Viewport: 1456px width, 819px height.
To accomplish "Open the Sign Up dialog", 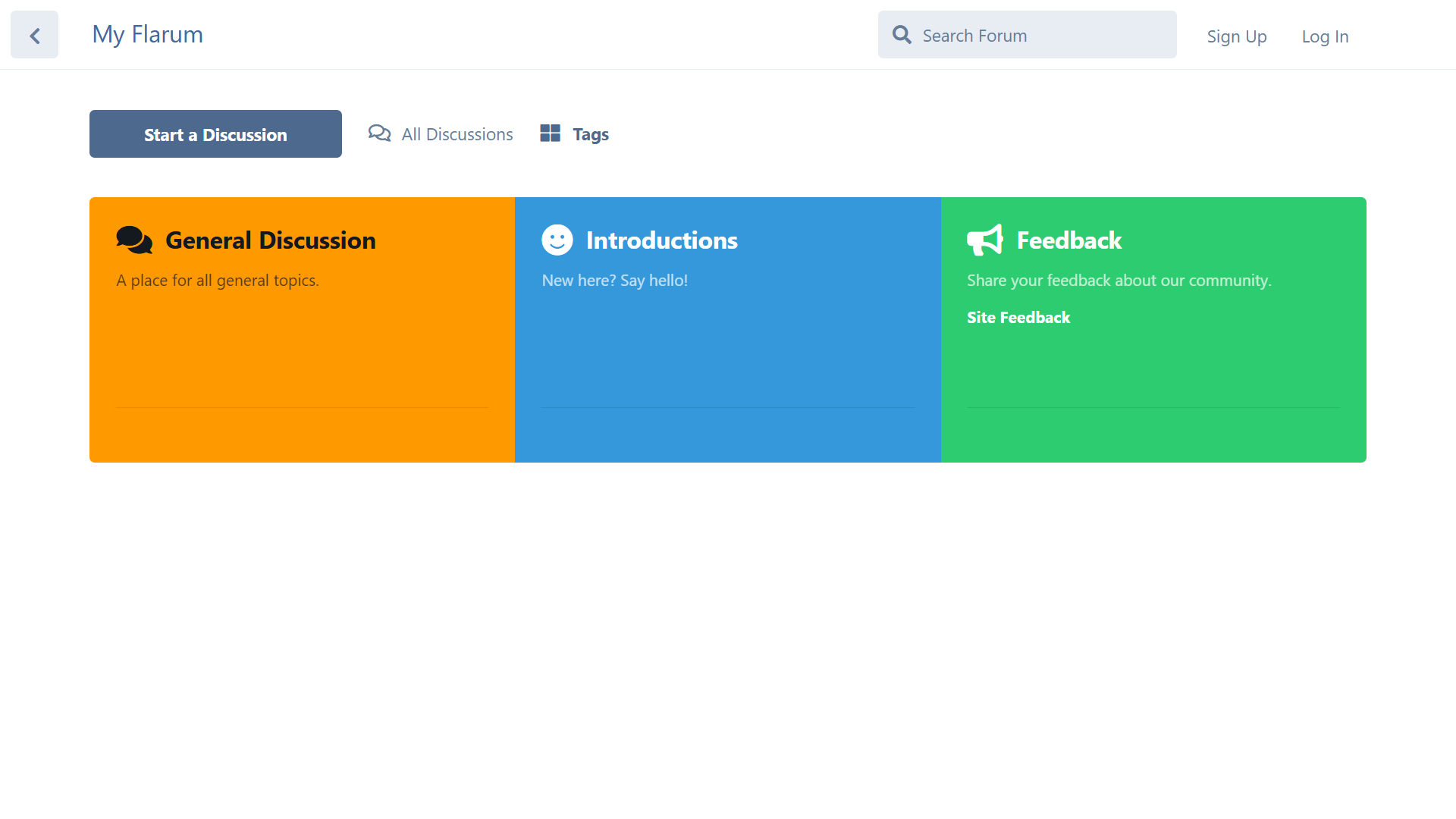I will click(1237, 36).
